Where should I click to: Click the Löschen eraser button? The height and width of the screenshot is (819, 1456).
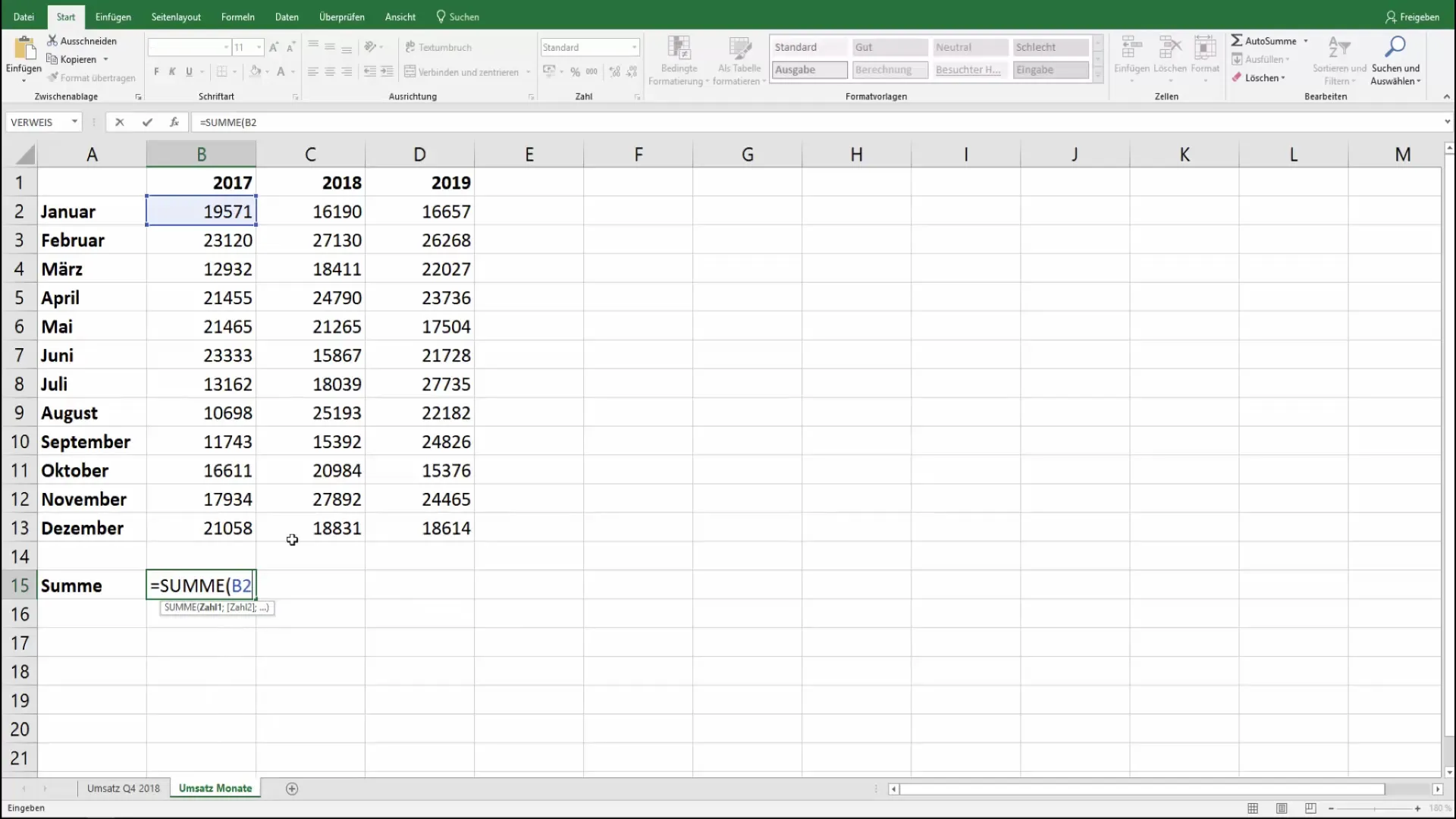point(1258,78)
